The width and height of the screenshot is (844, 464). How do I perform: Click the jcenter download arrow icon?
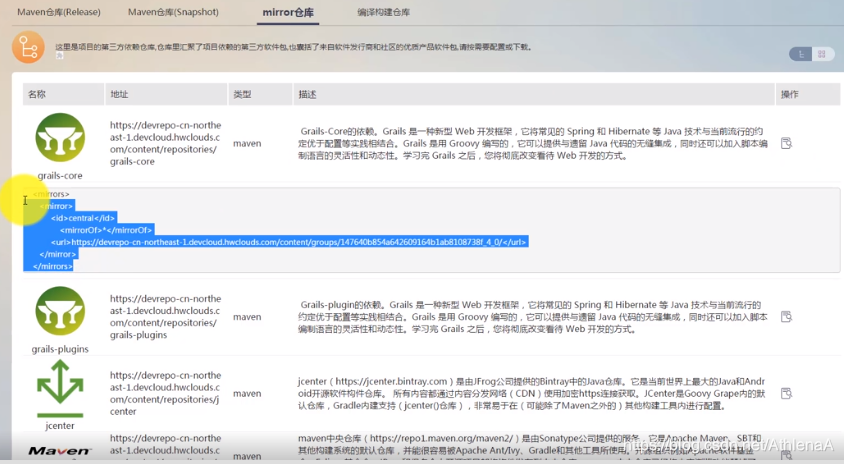click(60, 389)
